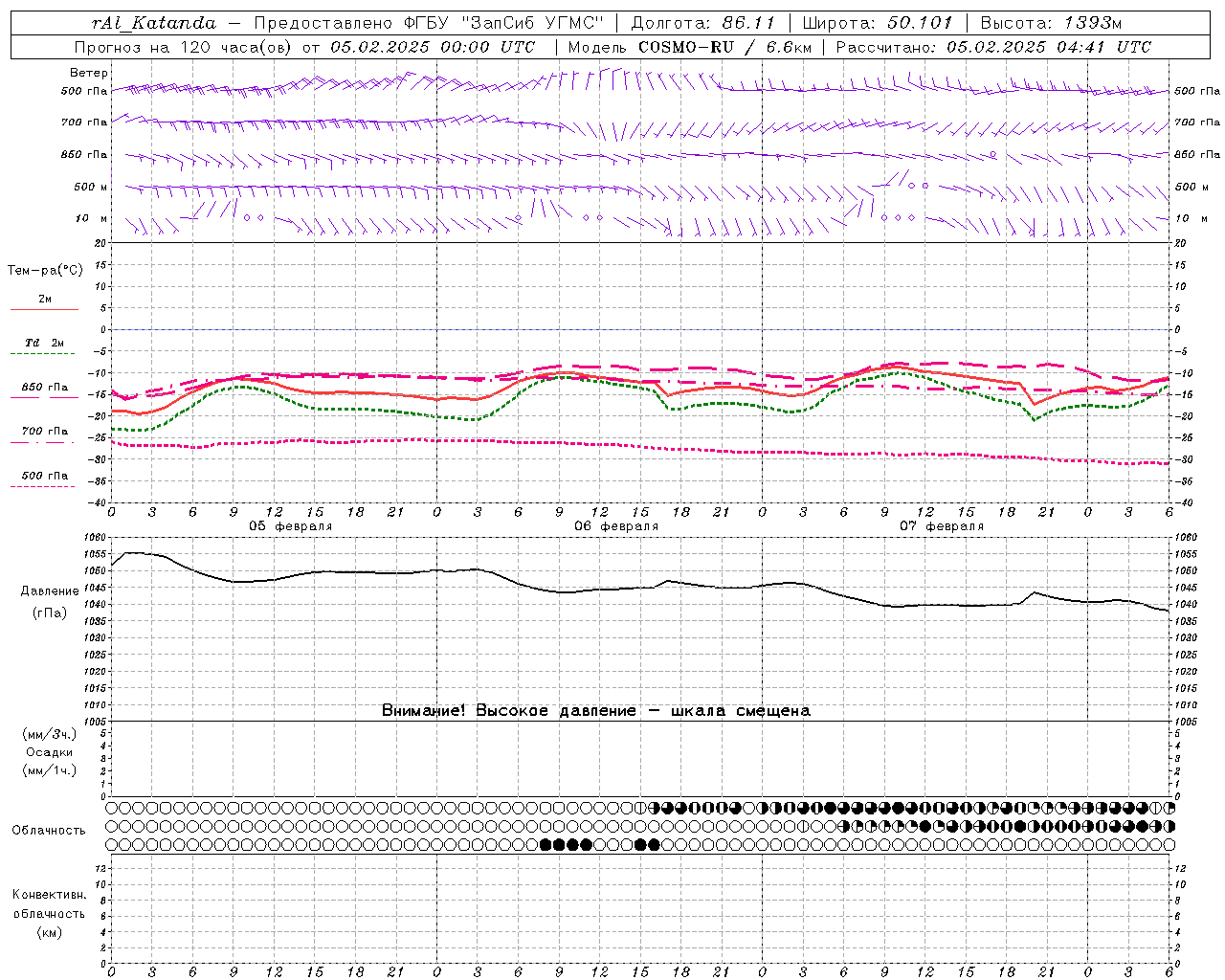Click the right-side 850 гПа wind level label
The height and width of the screenshot is (980, 1225).
pos(1197,154)
